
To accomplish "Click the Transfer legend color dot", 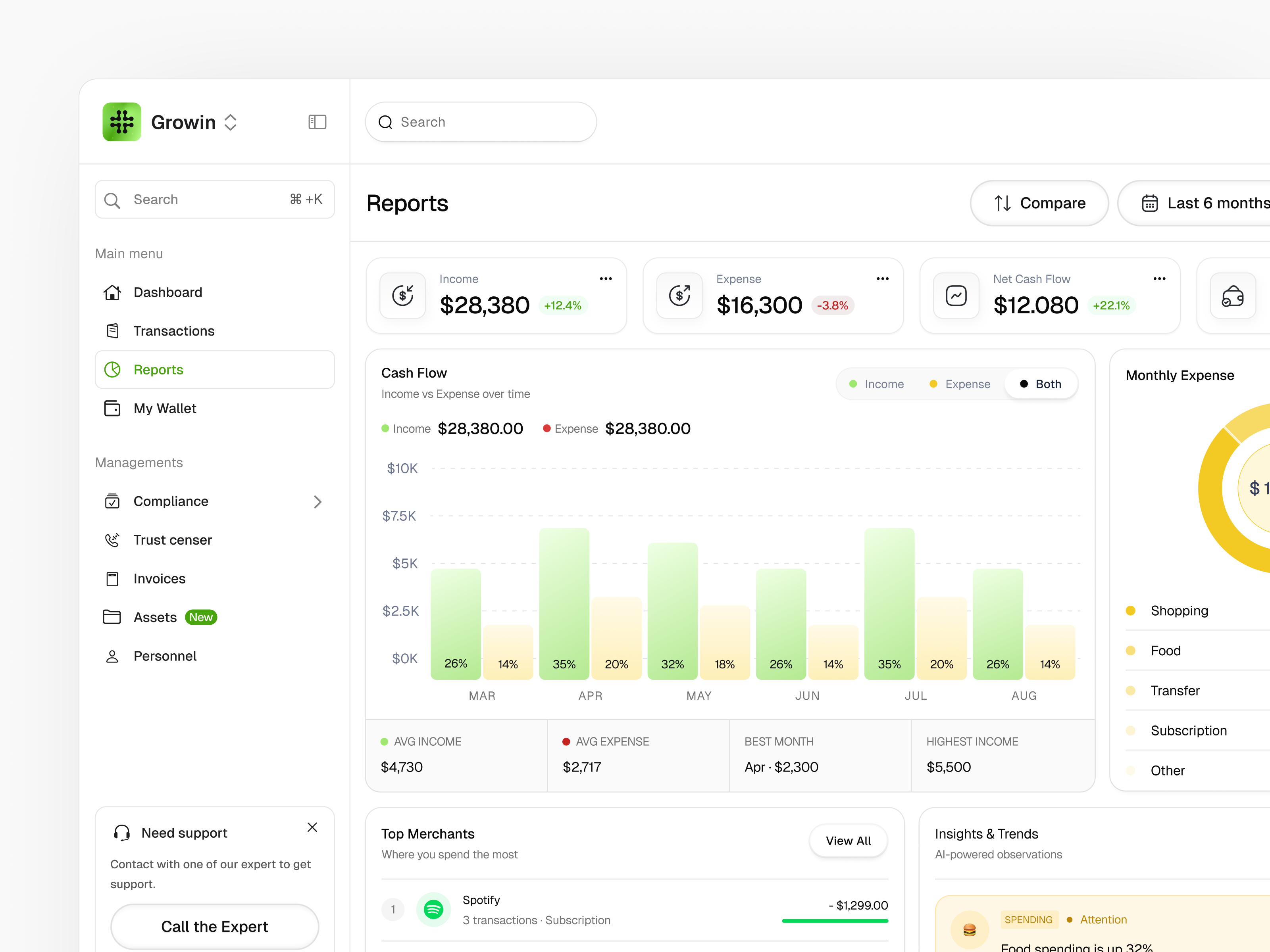I will [x=1130, y=690].
